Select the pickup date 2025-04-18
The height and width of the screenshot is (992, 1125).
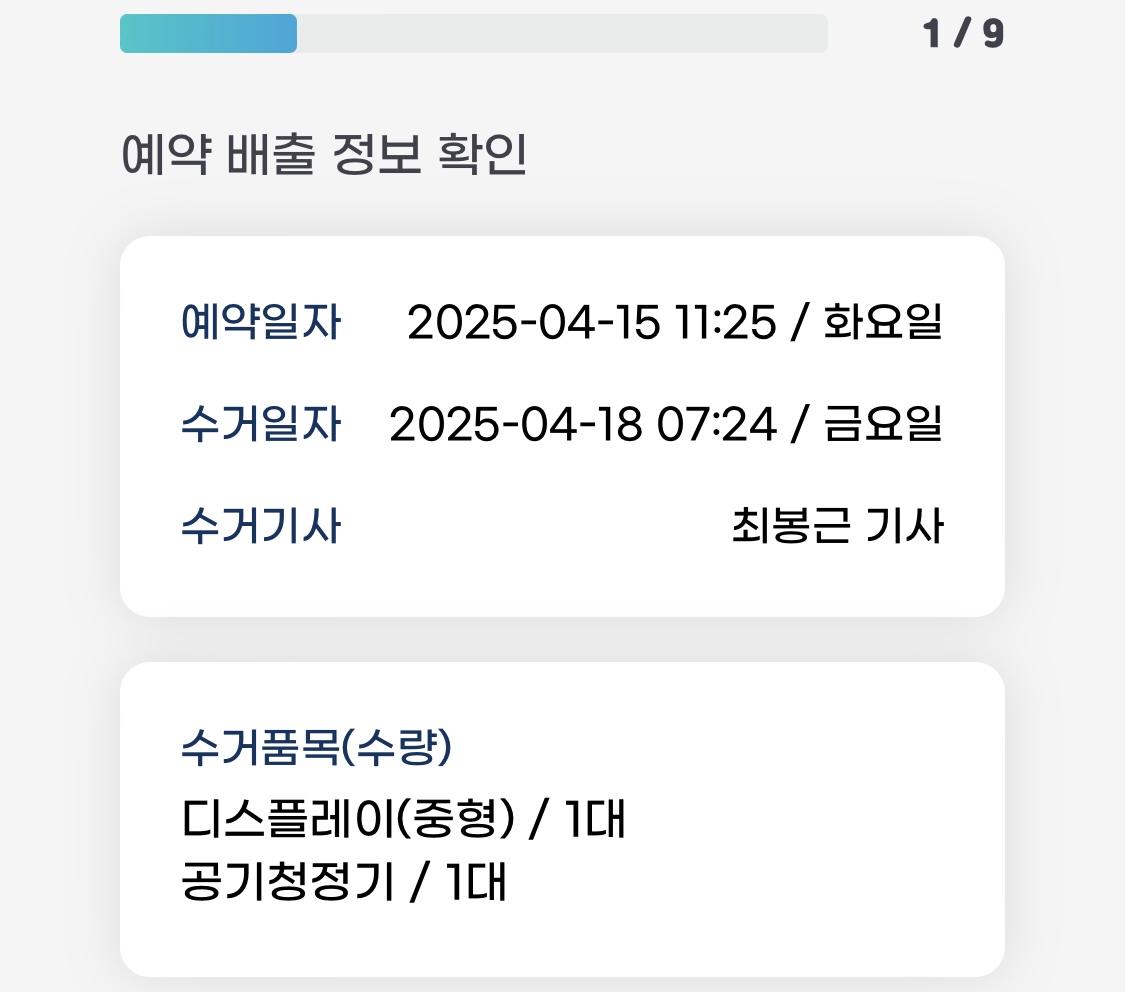pyautogui.click(x=515, y=426)
